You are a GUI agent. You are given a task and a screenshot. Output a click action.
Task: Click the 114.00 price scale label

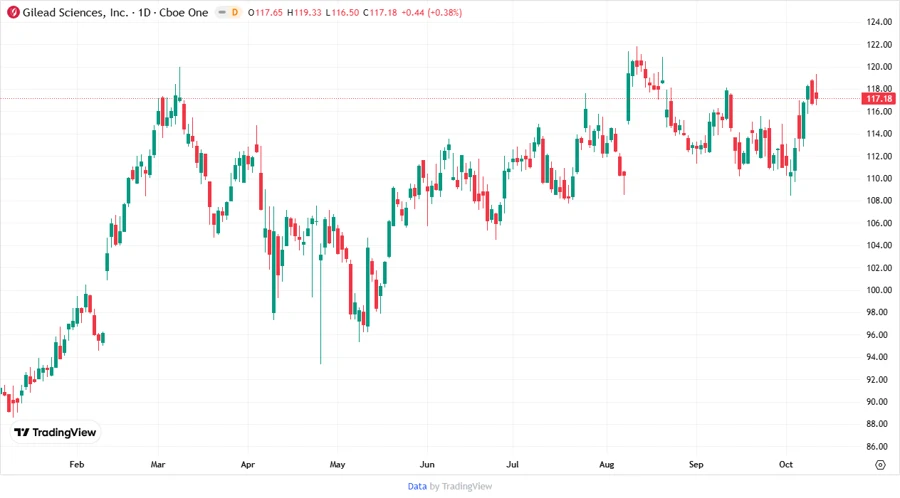click(879, 134)
